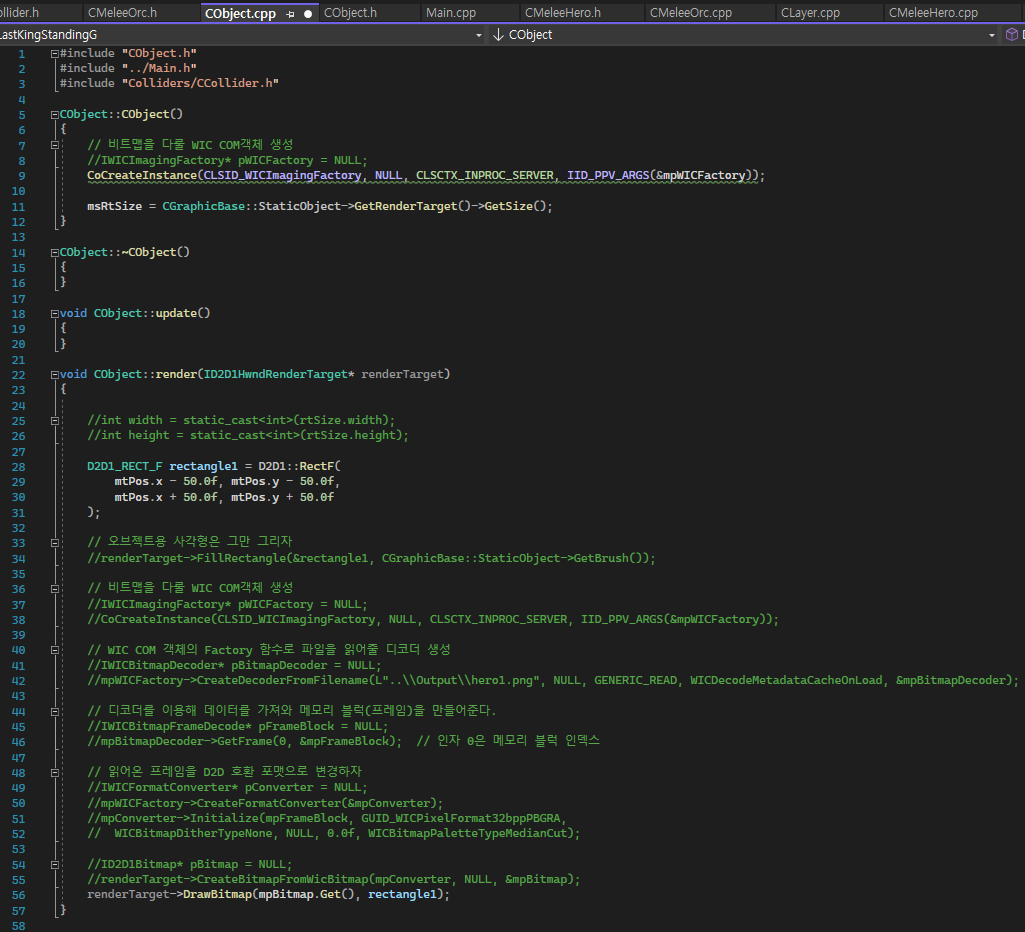Pin the CObject.cpp tab using the pin icon
This screenshot has height=932, width=1025.
click(290, 14)
